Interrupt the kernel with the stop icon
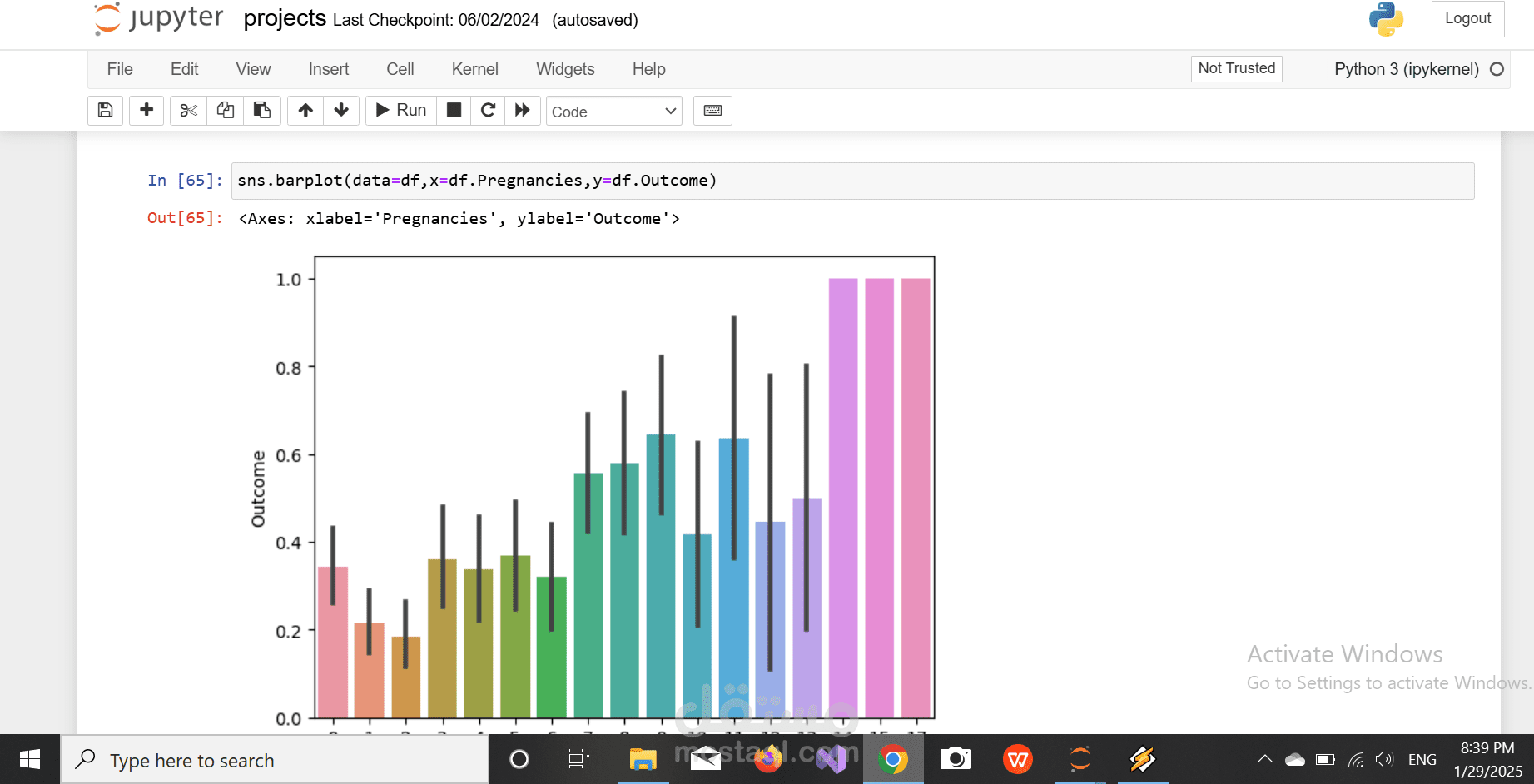This screenshot has height=784, width=1534. click(x=453, y=110)
